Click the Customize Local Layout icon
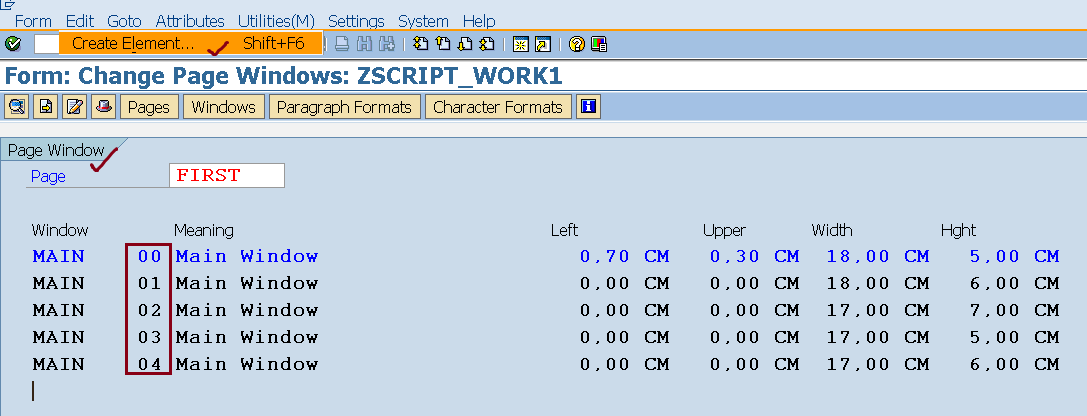Image resolution: width=1087 pixels, height=416 pixels. click(599, 44)
